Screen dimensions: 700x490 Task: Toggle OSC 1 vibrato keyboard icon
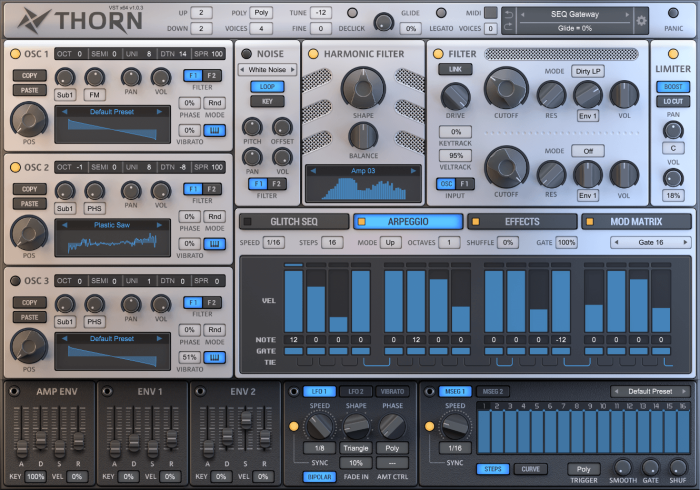[215, 130]
